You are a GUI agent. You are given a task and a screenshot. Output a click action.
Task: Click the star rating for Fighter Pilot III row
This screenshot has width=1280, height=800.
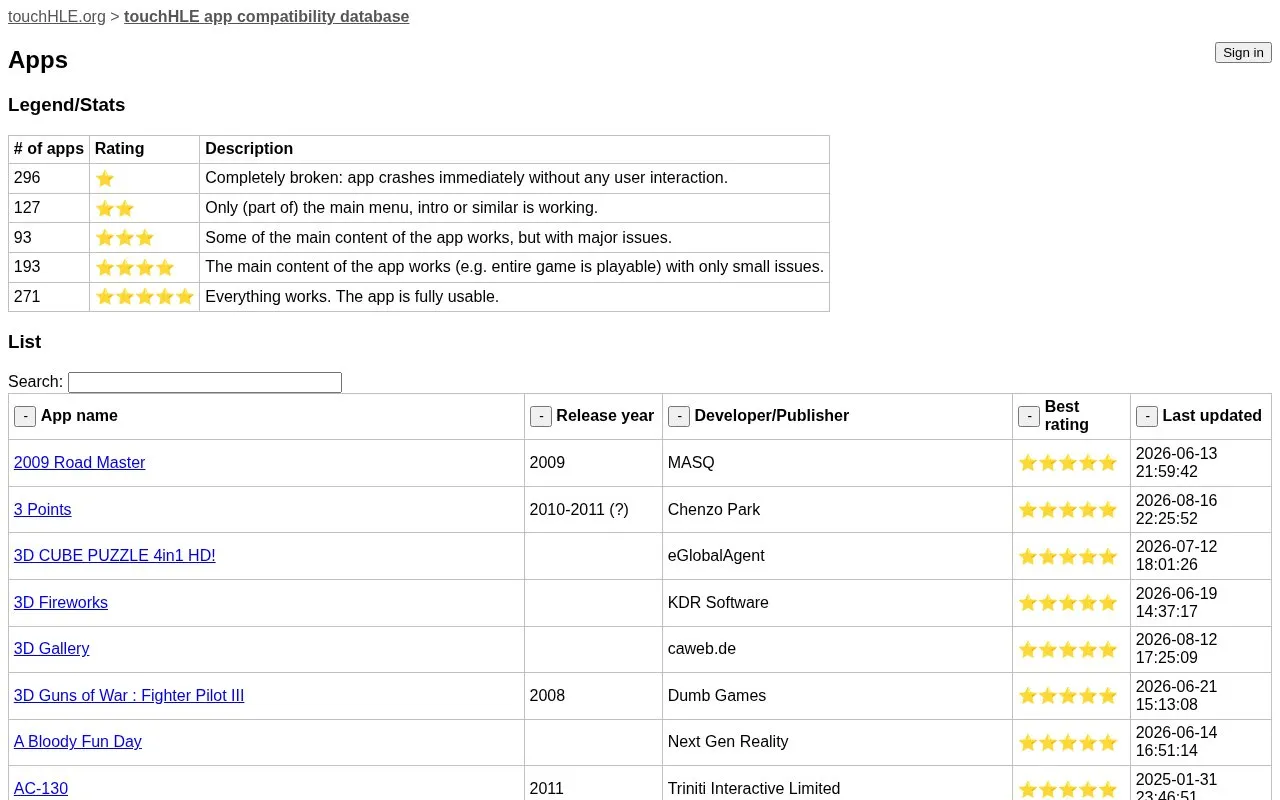[1068, 696]
